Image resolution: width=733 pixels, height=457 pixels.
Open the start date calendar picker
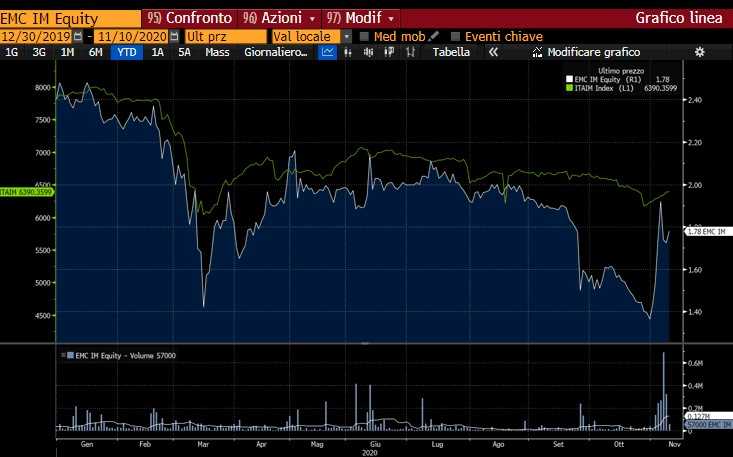78,36
